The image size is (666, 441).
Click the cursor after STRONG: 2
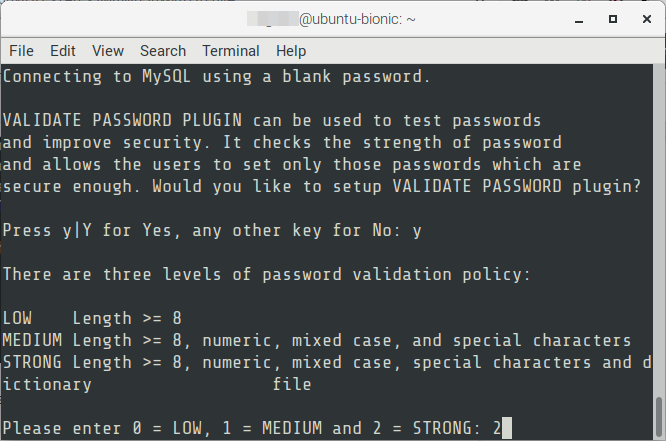[x=507, y=428]
